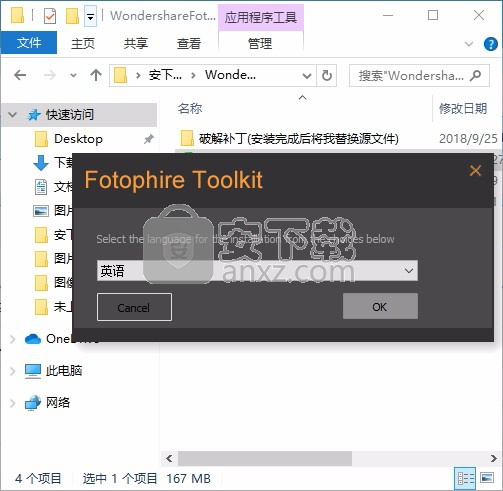This screenshot has width=503, height=491.
Task: Click the 2018/9/25 date cell
Action: click(468, 139)
